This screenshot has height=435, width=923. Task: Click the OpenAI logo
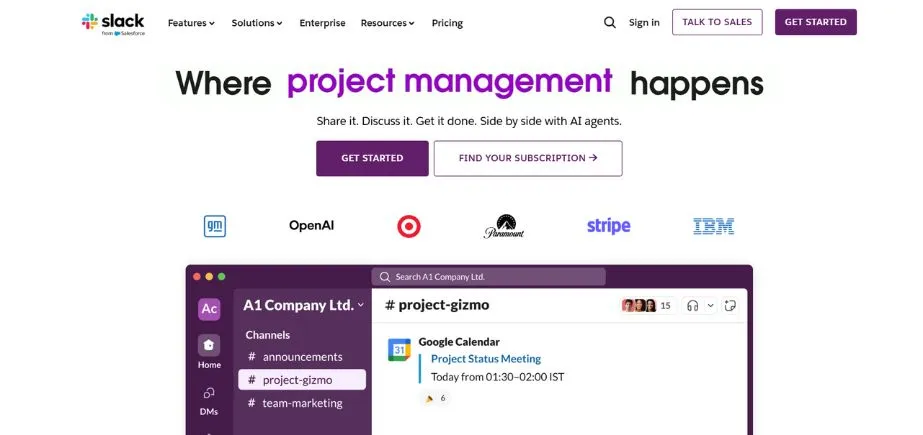coord(311,225)
